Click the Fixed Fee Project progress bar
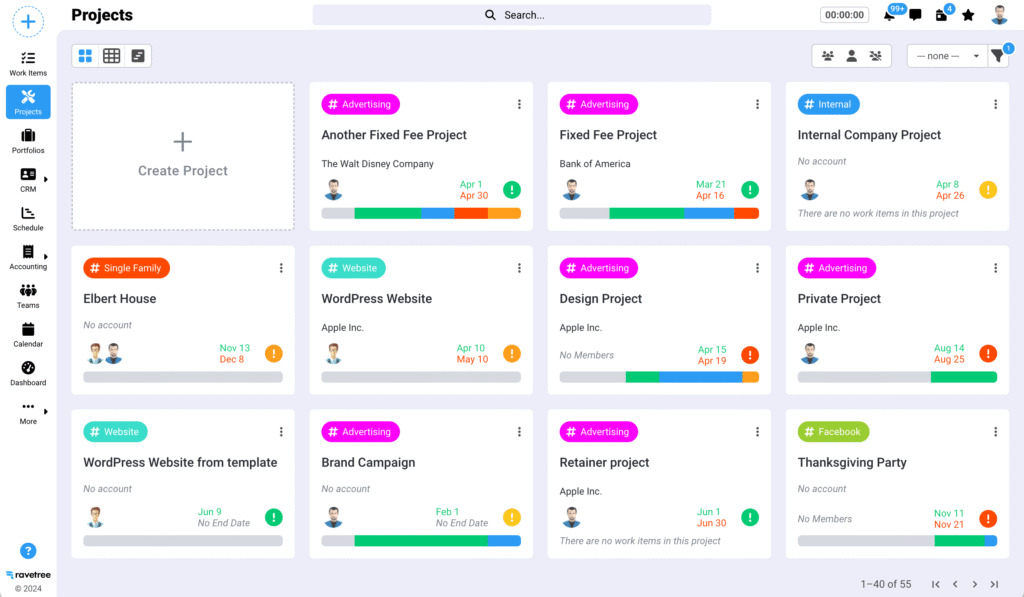The image size is (1024, 597). click(x=659, y=213)
